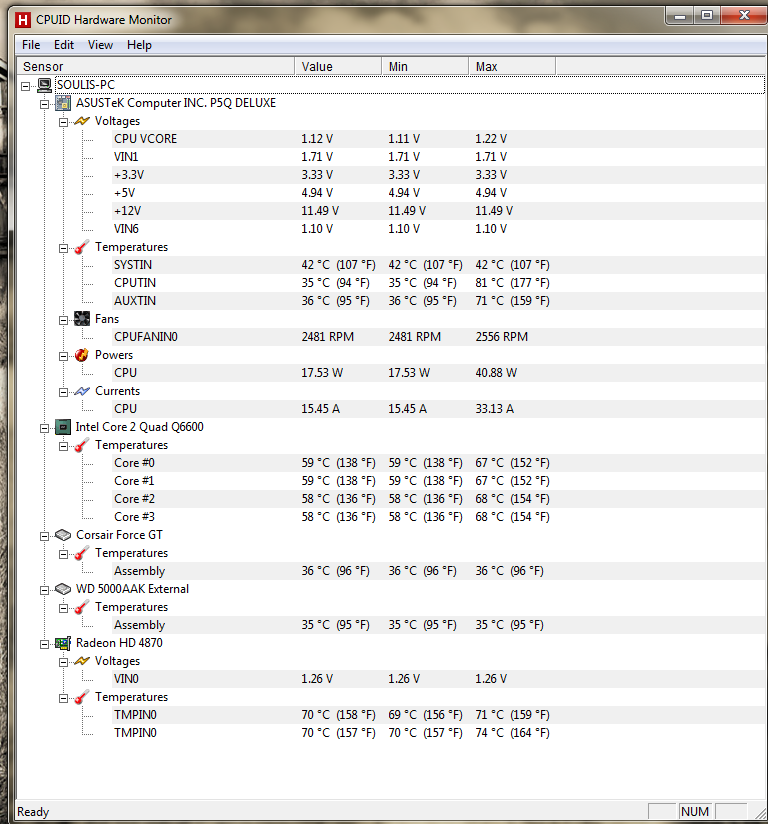
Task: Click the SOULIS-PC computer icon
Action: pyautogui.click(x=44, y=85)
